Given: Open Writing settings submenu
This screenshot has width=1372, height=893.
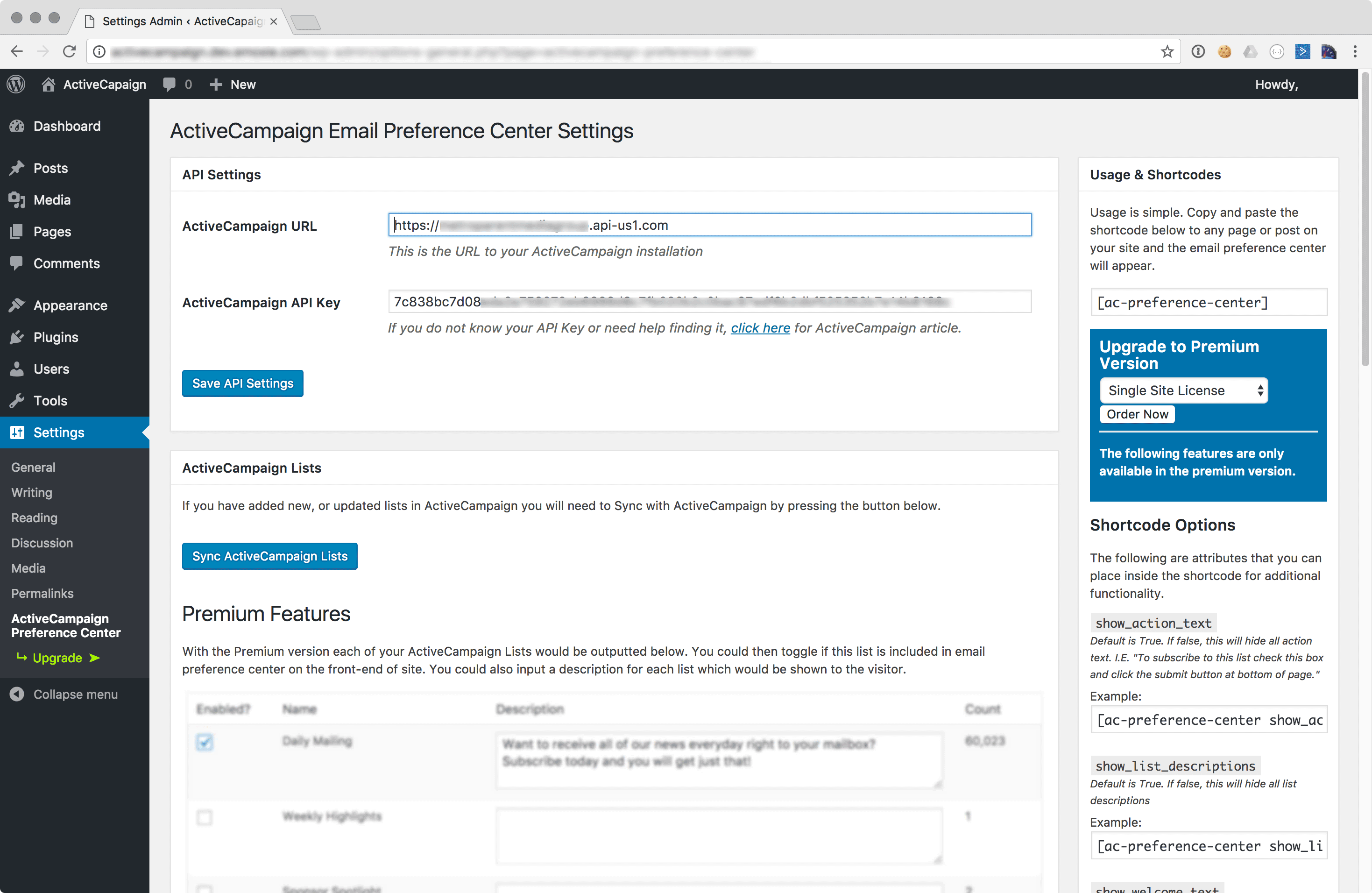Looking at the screenshot, I should pyautogui.click(x=32, y=492).
